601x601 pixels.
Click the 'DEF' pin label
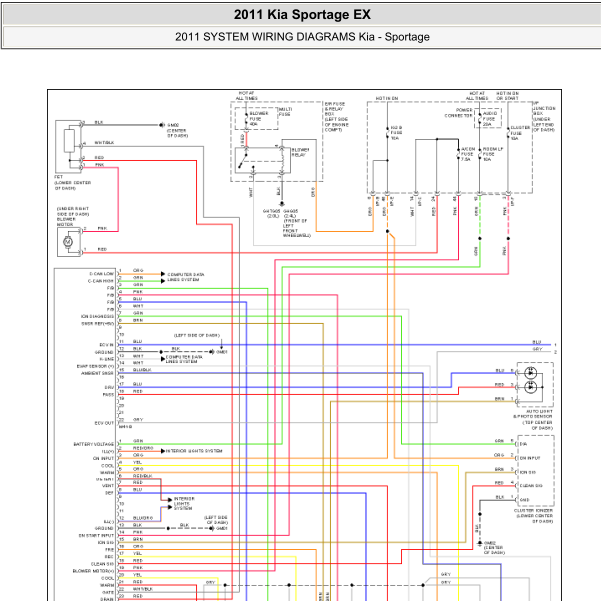point(110,493)
